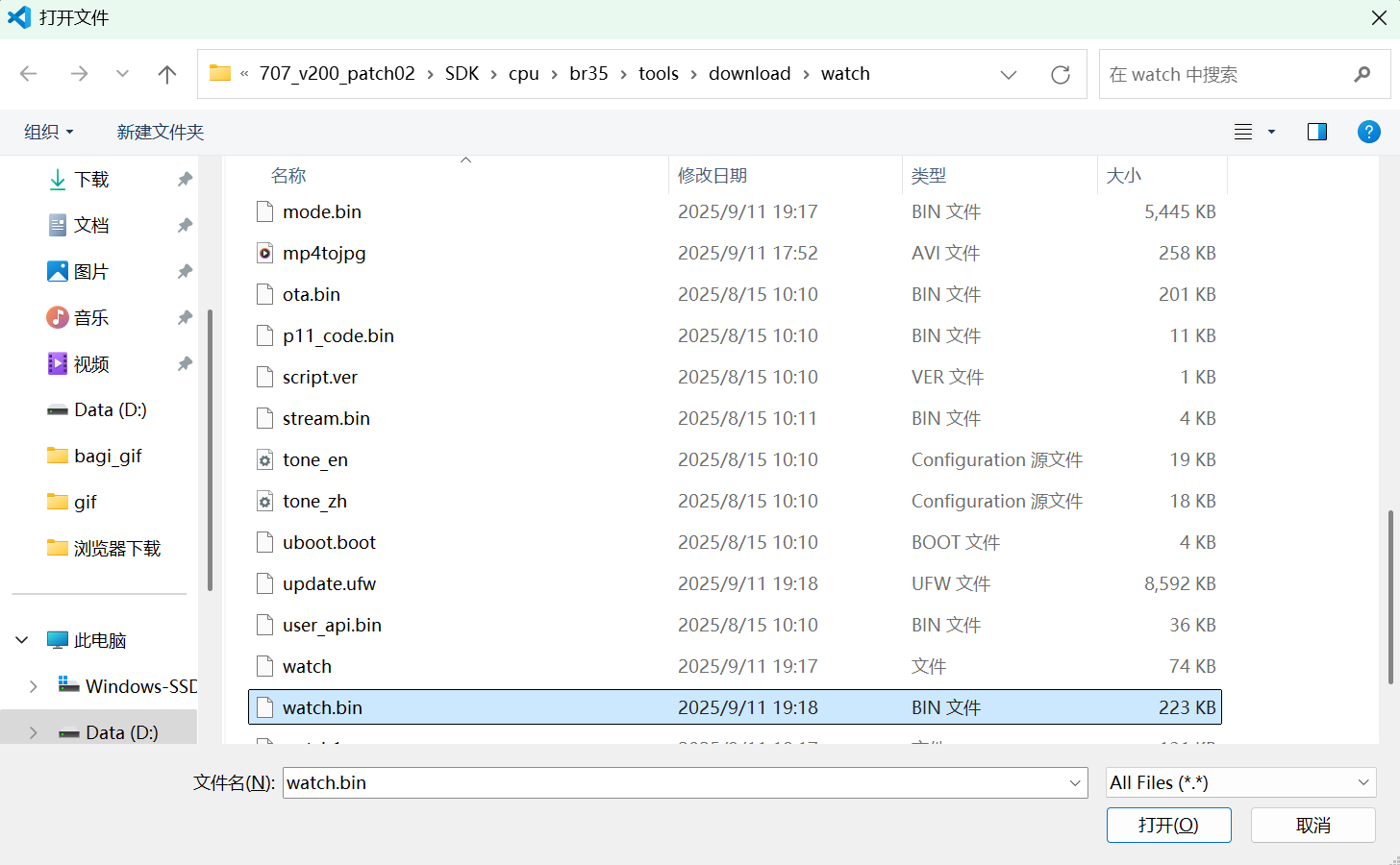Image resolution: width=1400 pixels, height=865 pixels.
Task: Open the 组织 menu
Action: pos(48,132)
